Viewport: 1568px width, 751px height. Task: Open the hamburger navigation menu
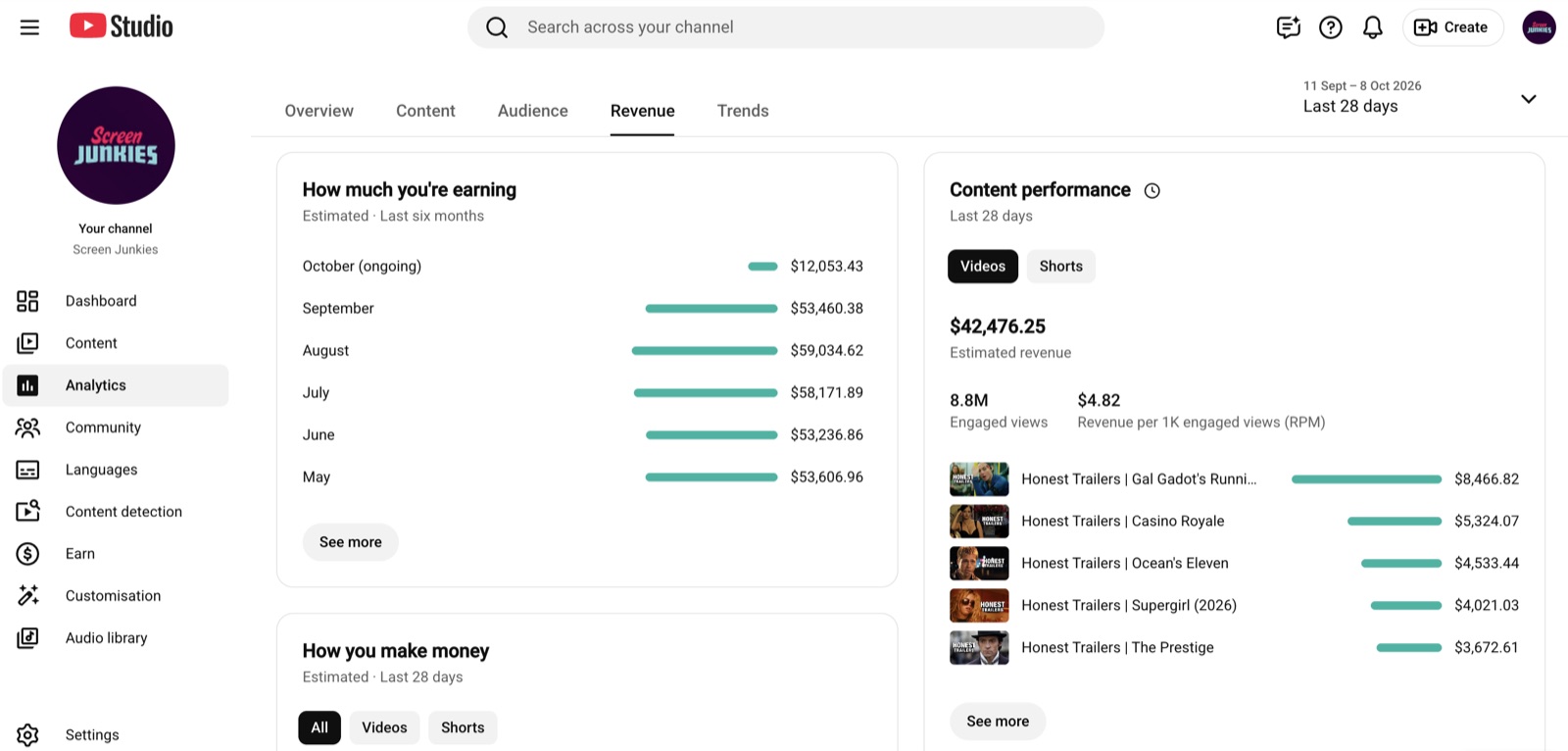pyautogui.click(x=29, y=27)
